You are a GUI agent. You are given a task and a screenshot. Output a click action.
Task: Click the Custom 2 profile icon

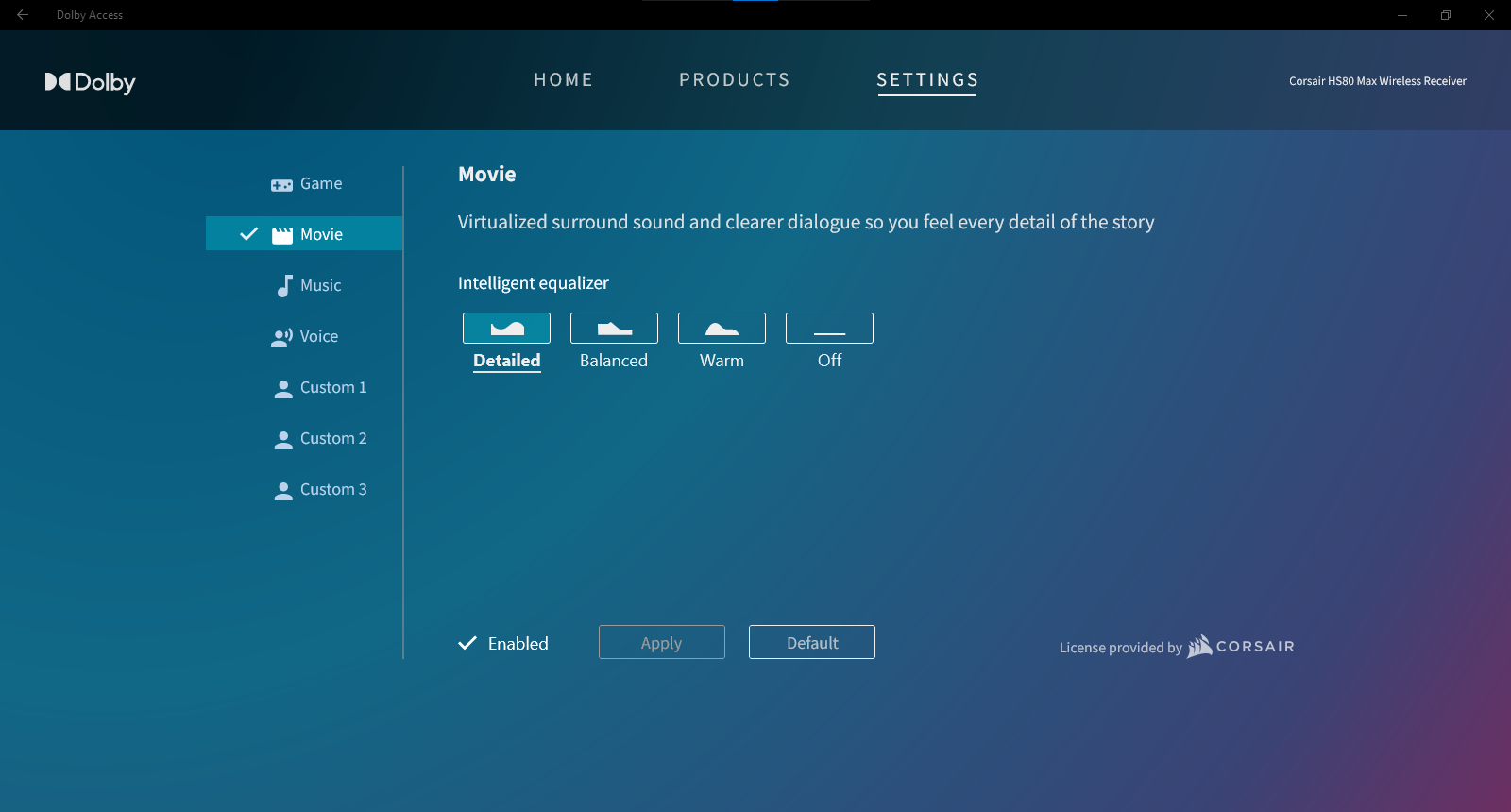tap(283, 440)
